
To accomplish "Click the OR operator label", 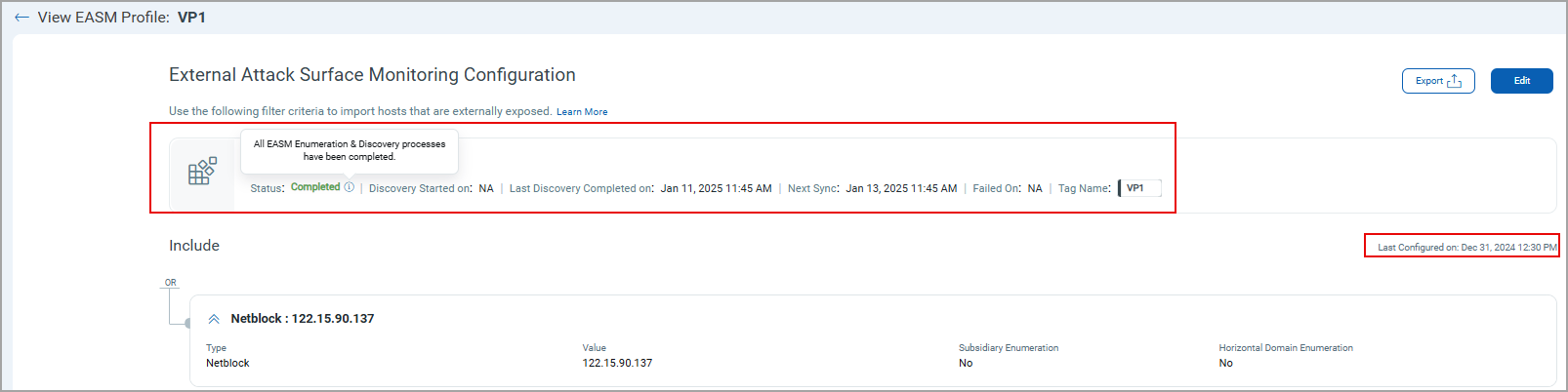I will coord(171,283).
